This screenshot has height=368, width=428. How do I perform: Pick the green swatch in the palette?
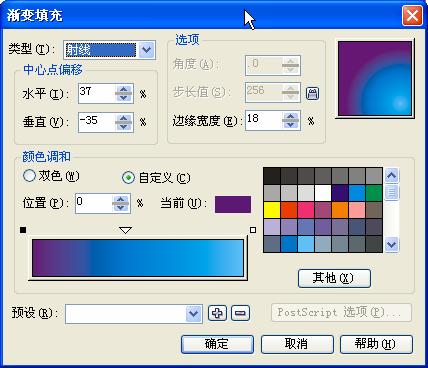pos(374,193)
